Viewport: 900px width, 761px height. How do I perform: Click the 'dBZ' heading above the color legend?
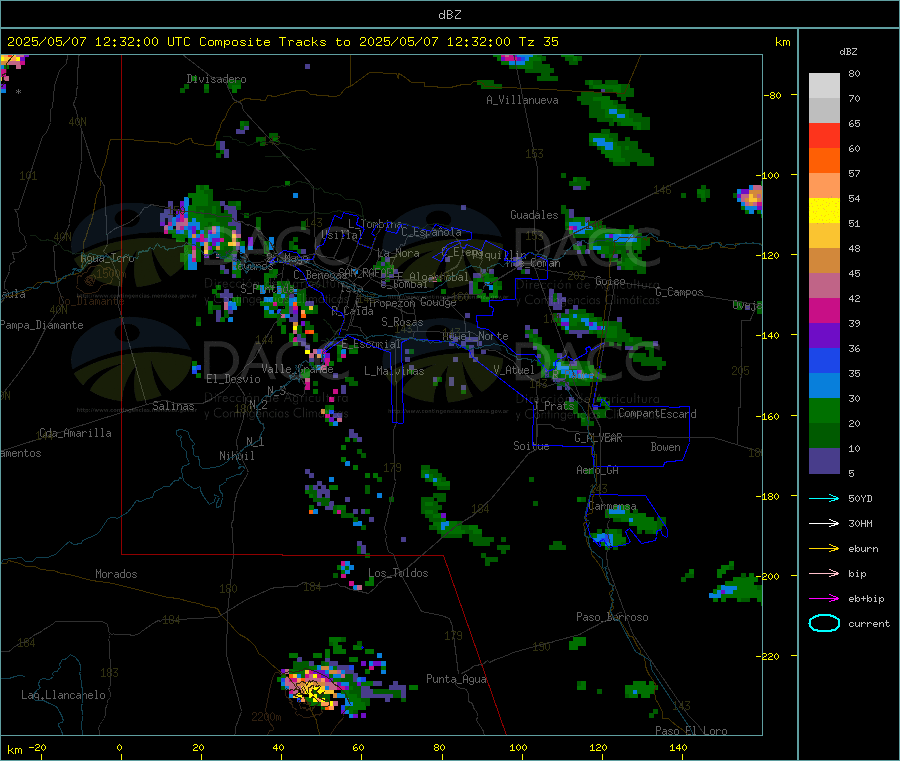848,52
